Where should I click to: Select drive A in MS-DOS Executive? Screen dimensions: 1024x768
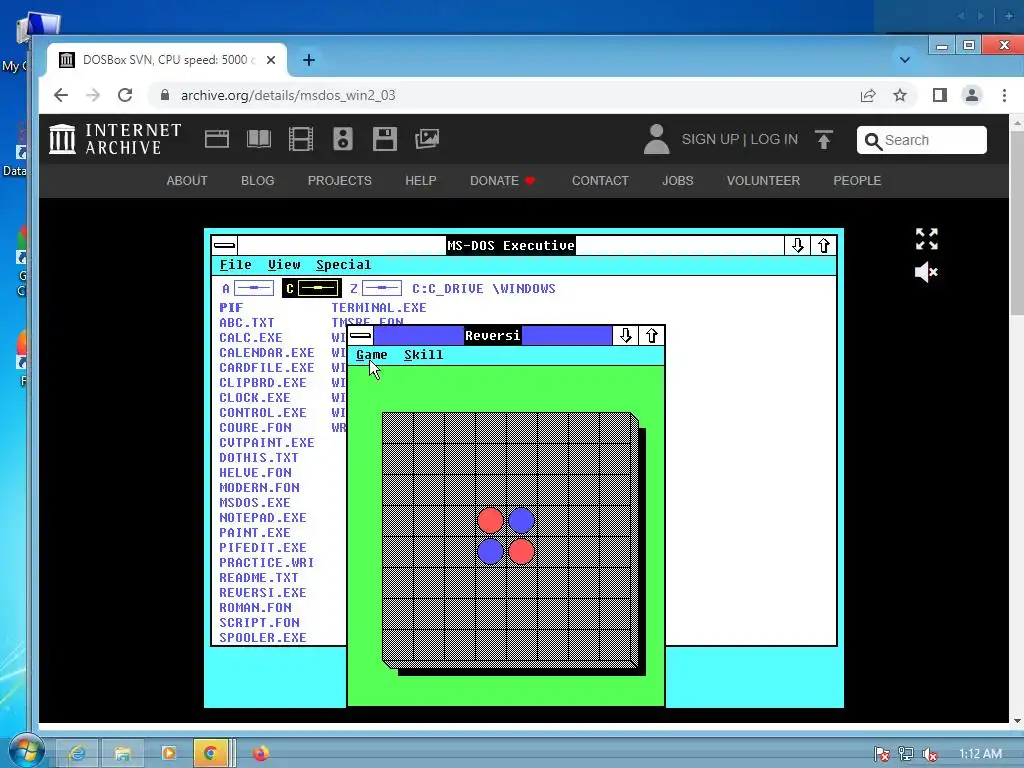pyautogui.click(x=248, y=288)
